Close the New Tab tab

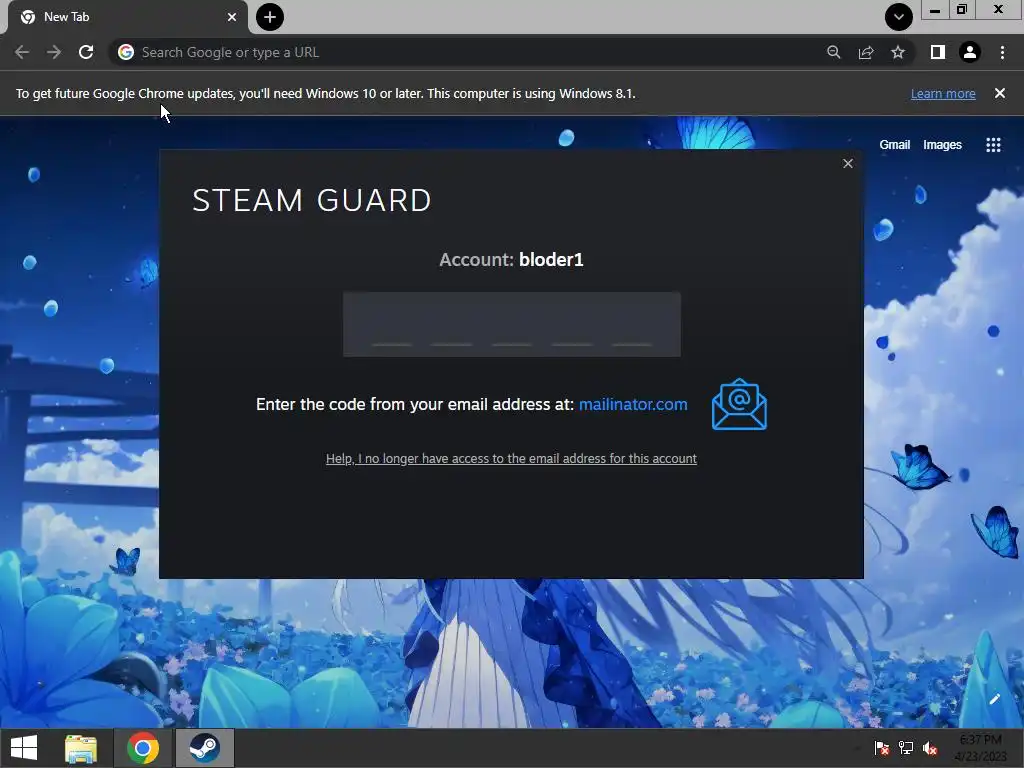point(232,17)
